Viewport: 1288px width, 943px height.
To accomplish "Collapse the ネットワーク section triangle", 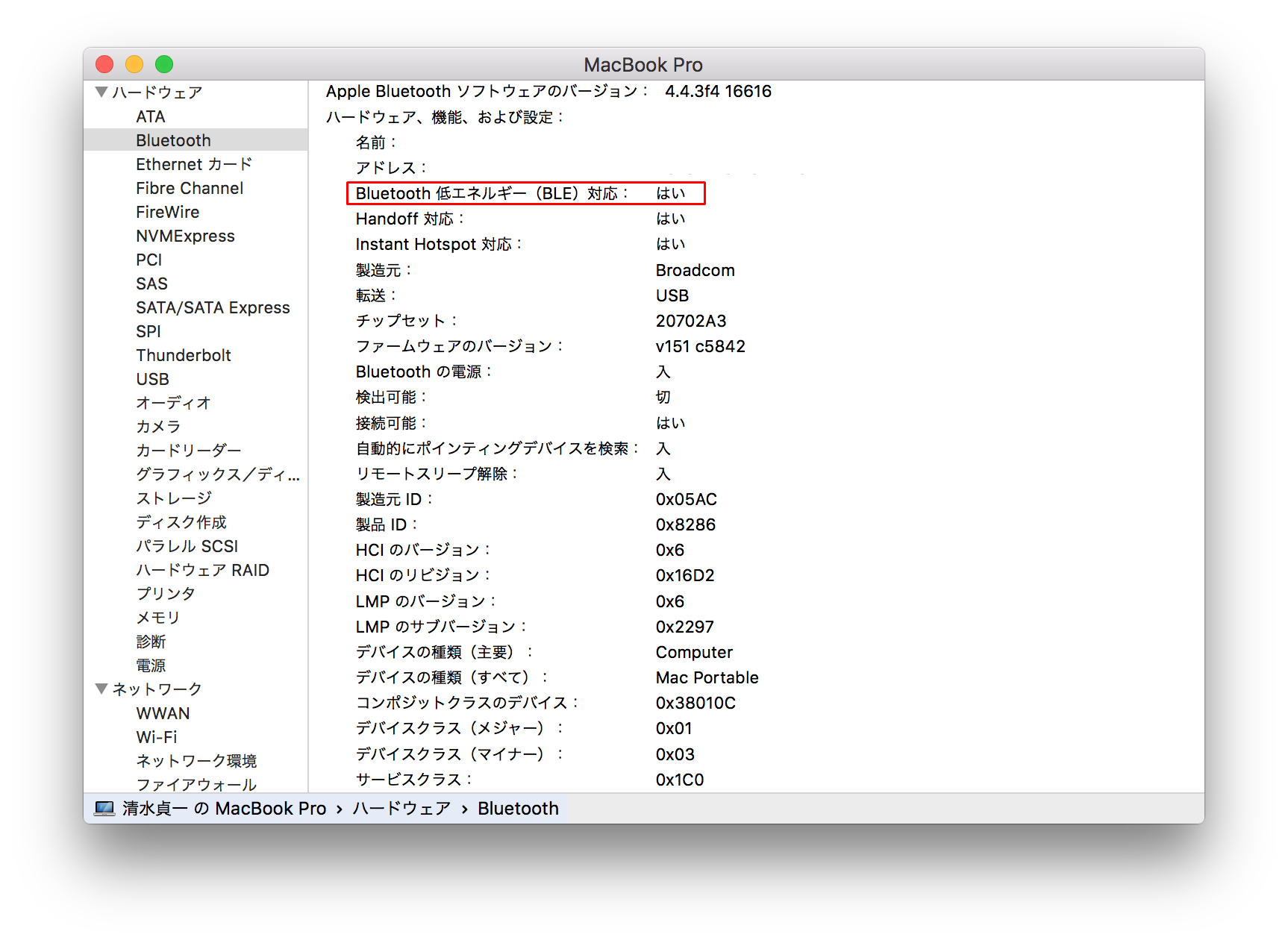I will pos(102,689).
